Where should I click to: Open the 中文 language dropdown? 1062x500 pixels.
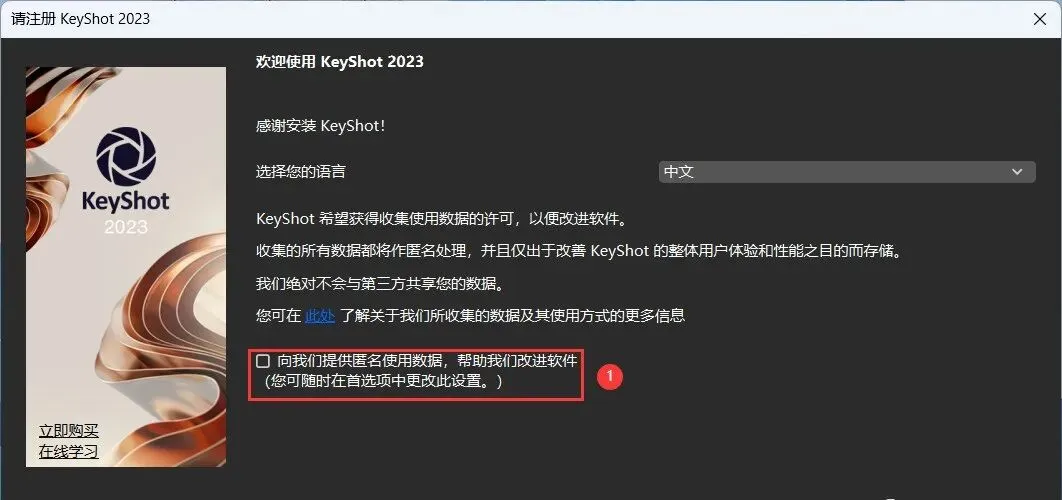[x=847, y=172]
